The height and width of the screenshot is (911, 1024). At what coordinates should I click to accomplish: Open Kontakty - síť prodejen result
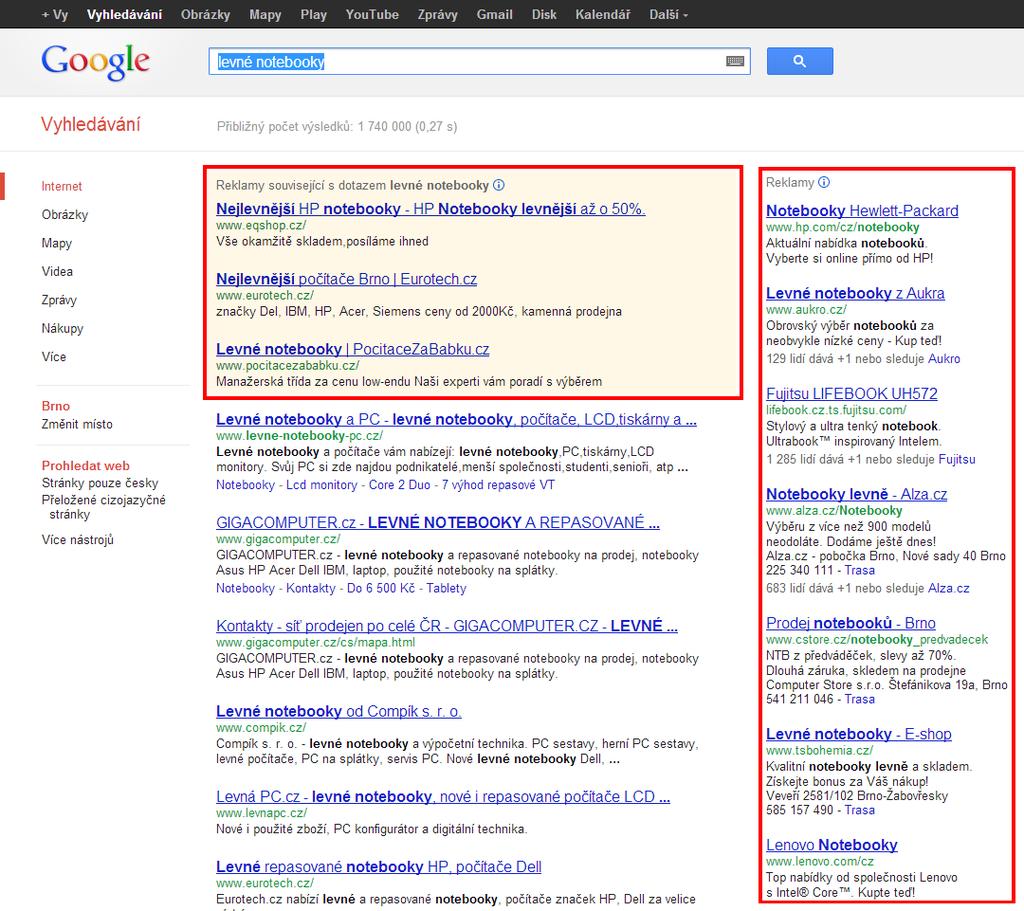coord(447,626)
